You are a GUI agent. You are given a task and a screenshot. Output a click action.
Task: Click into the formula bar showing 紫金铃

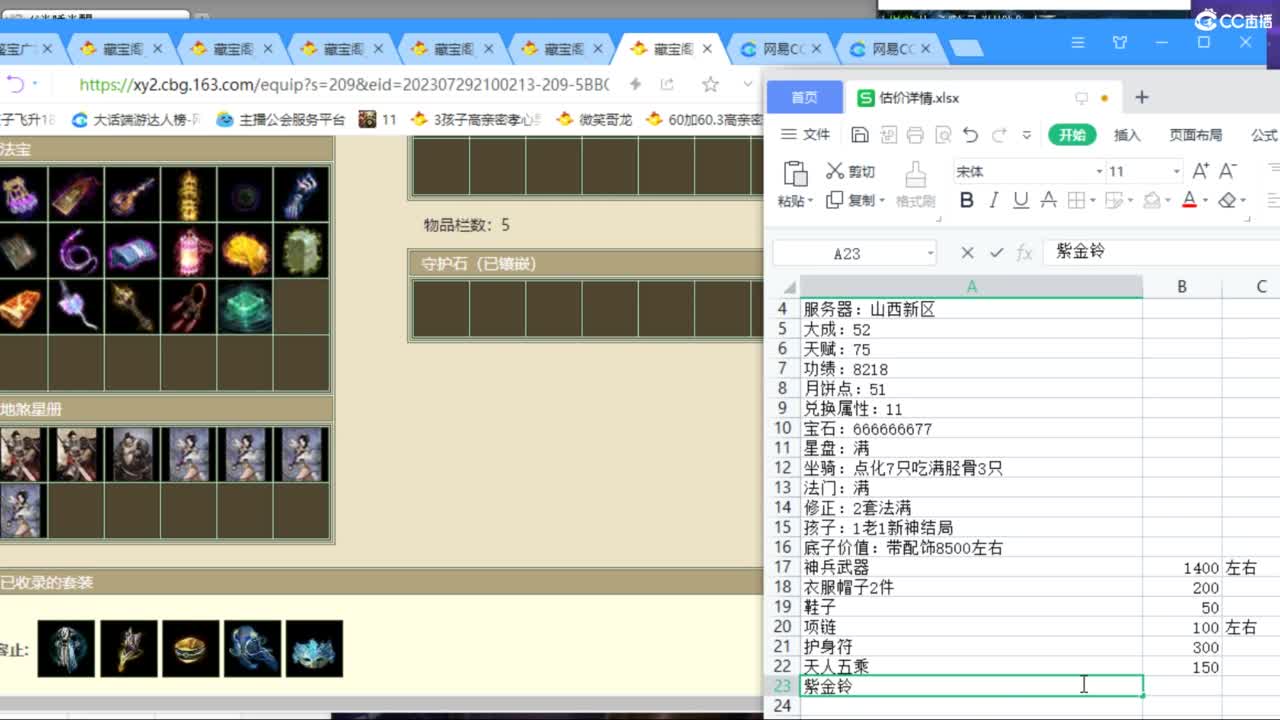tap(1160, 252)
